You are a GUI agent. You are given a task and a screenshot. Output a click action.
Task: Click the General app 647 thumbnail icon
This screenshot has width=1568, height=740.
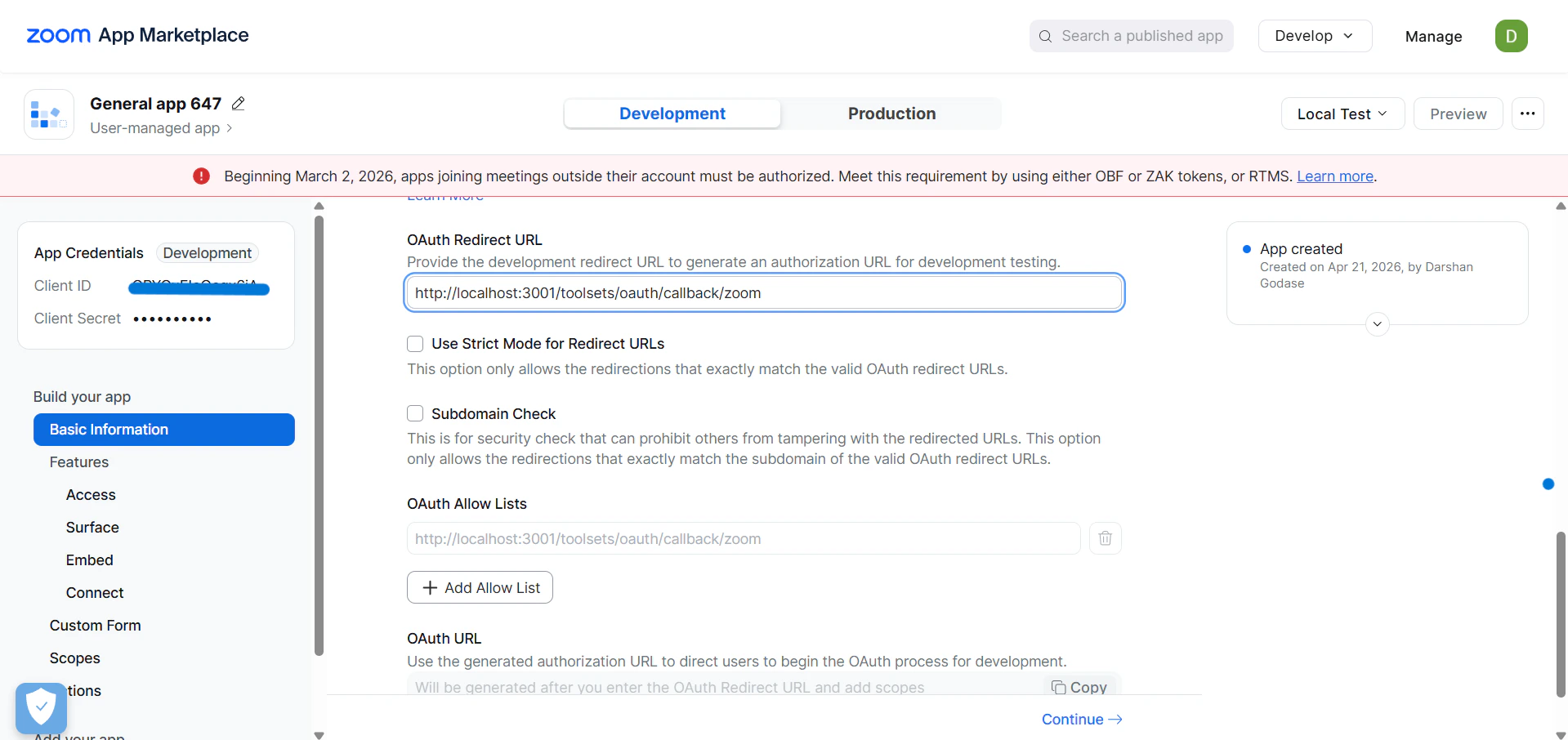pos(49,114)
